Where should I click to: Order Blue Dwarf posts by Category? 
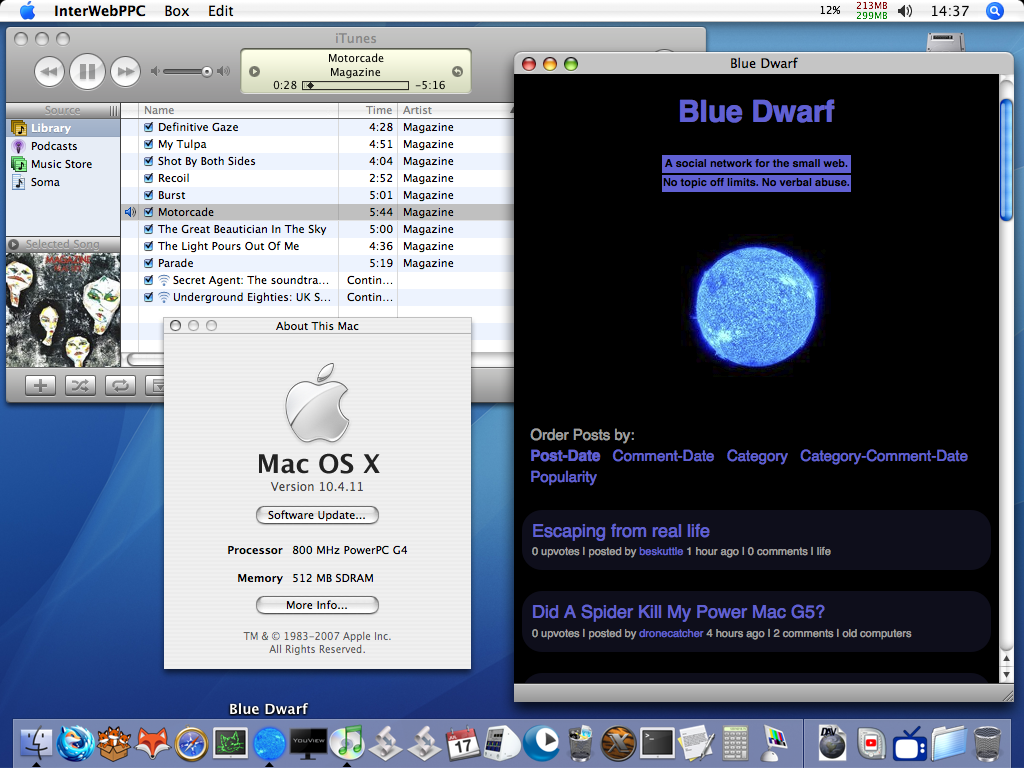click(757, 456)
